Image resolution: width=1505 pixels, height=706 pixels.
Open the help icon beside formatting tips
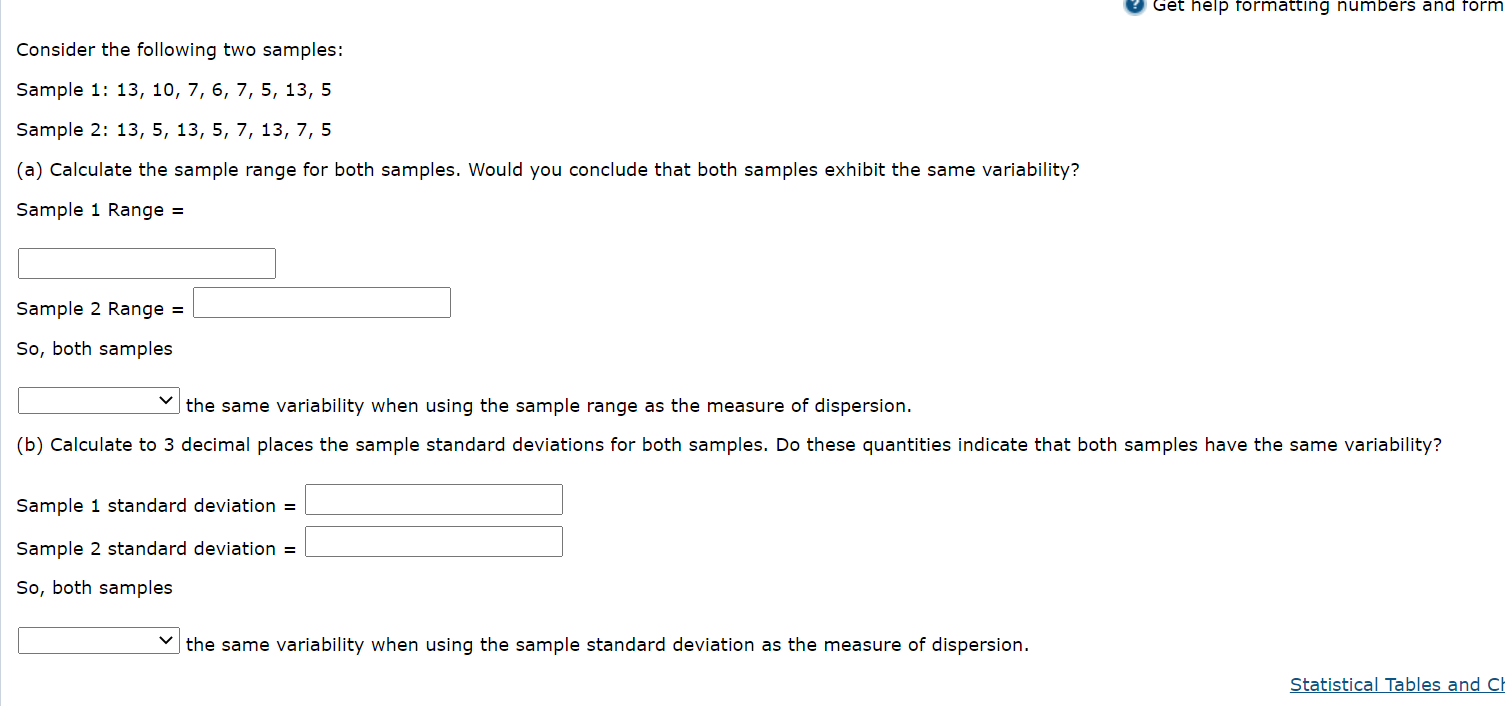[1134, 7]
